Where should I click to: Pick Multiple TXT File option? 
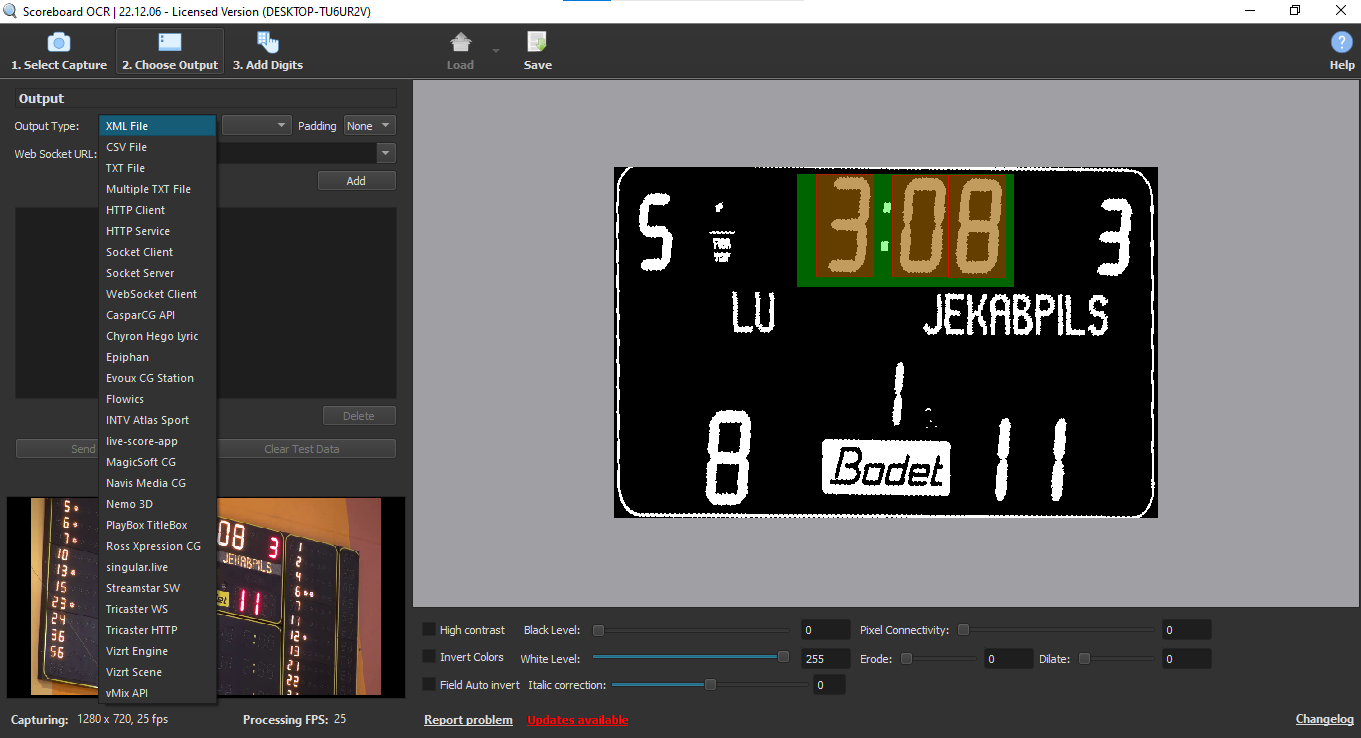click(x=157, y=189)
